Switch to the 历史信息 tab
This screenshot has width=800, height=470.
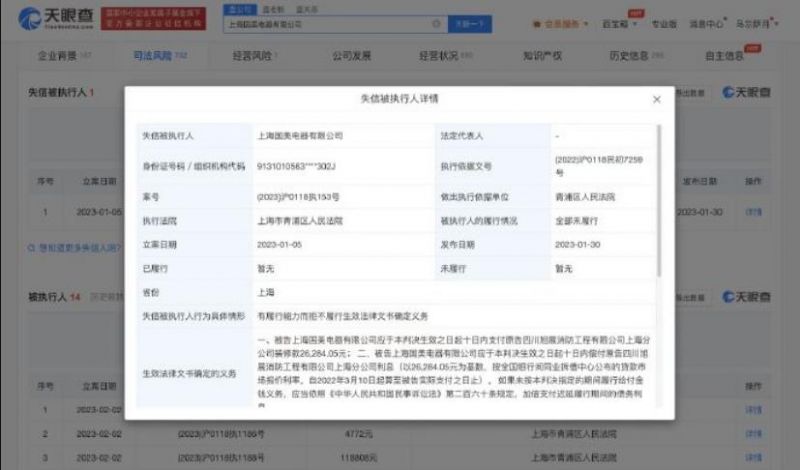click(x=632, y=56)
